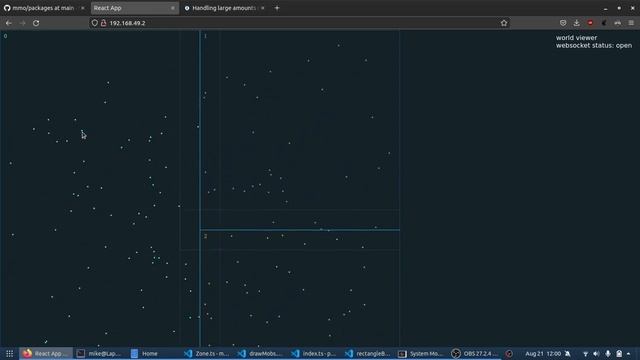Open the taskbar applications grid launcher
The image size is (640, 360).
[9, 353]
